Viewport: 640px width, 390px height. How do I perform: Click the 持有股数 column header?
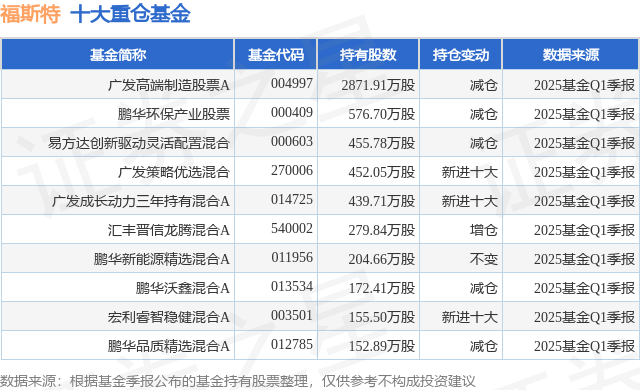(368, 54)
